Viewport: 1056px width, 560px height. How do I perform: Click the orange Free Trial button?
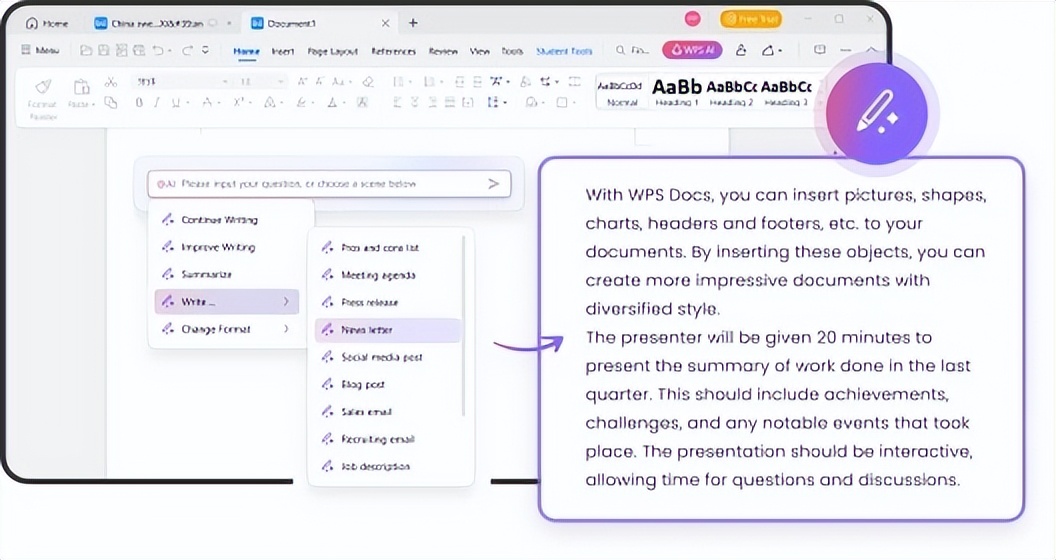click(751, 20)
